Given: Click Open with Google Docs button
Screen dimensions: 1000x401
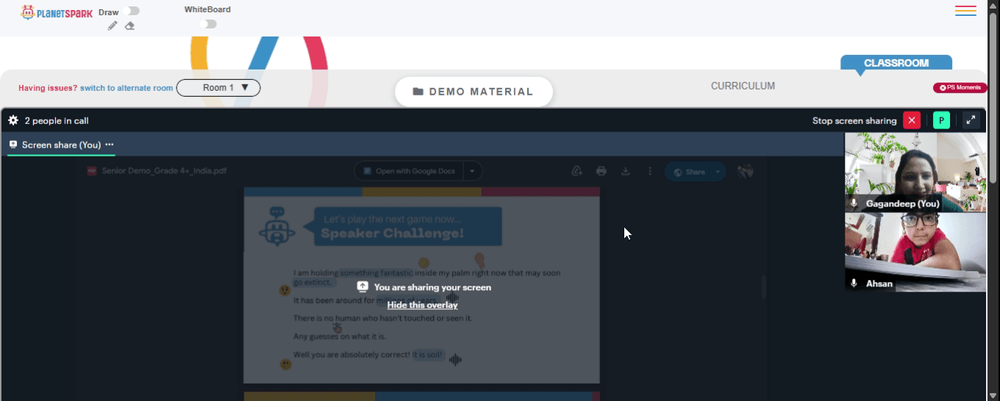Looking at the screenshot, I should (x=408, y=171).
